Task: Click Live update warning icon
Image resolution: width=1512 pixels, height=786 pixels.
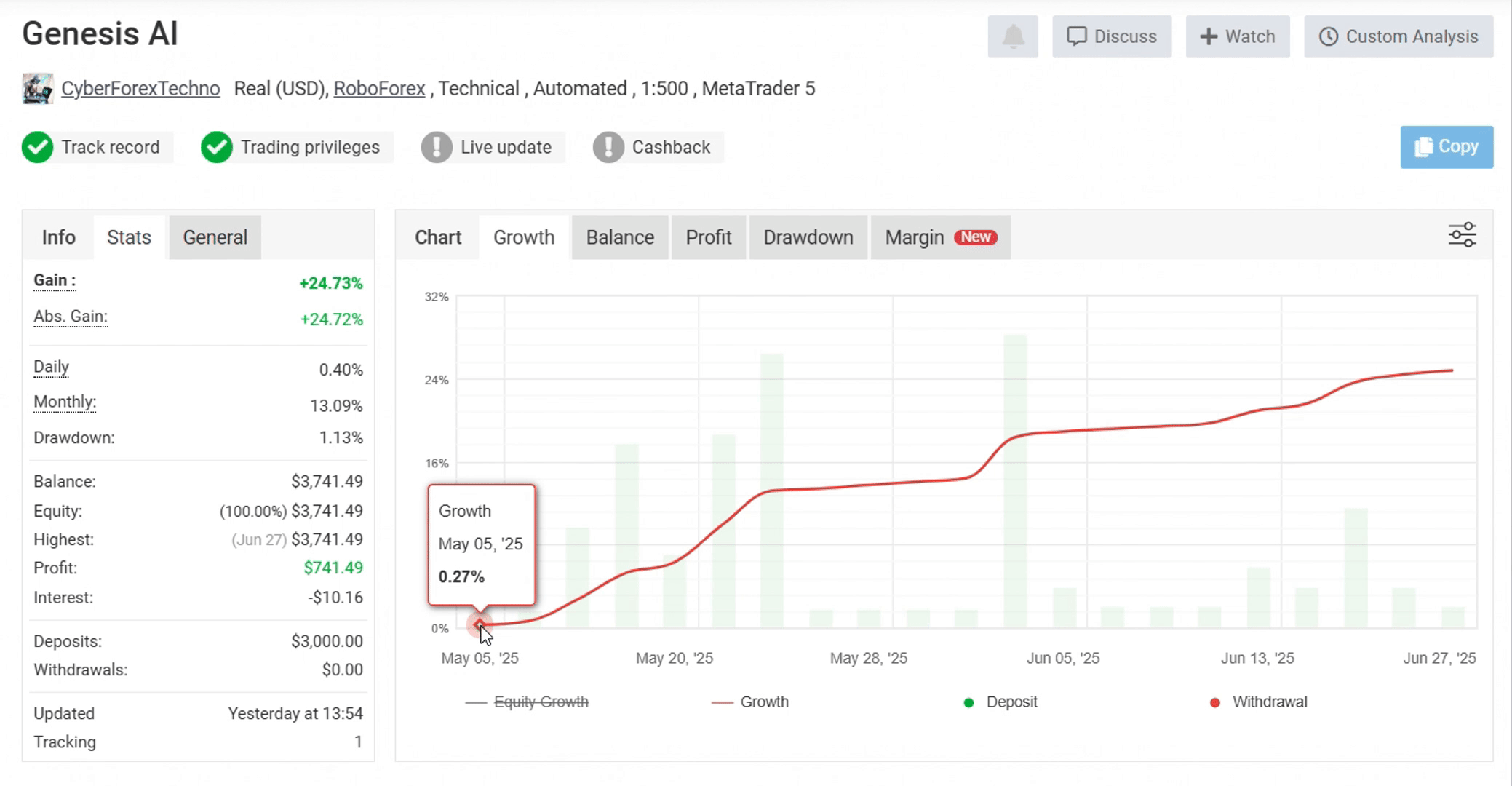Action: pos(437,147)
